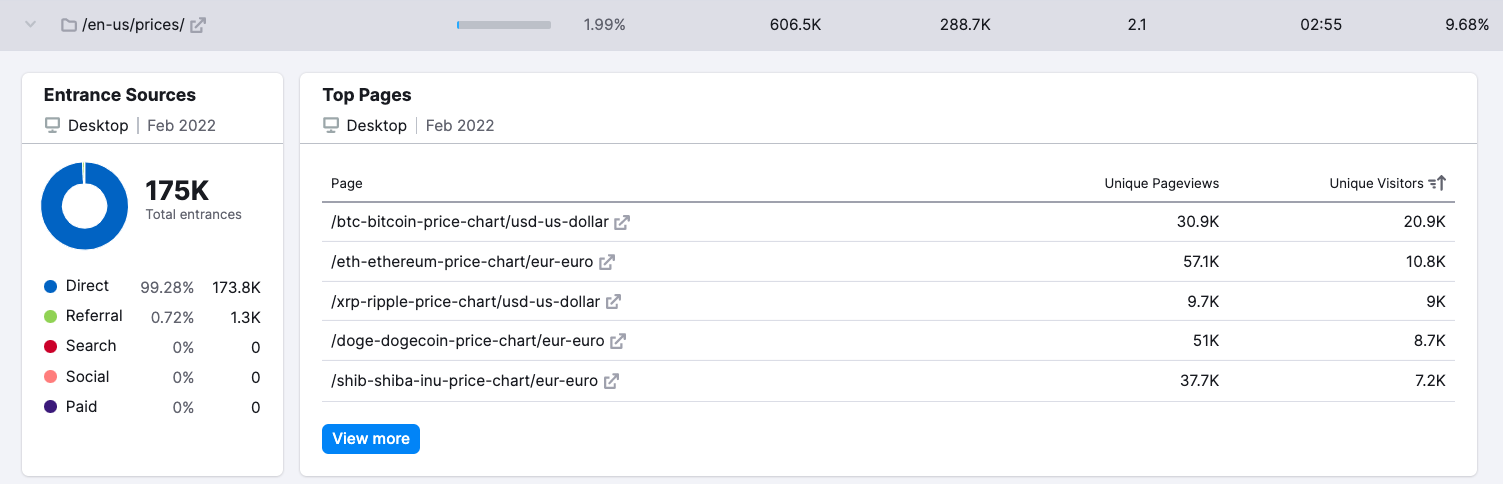The image size is (1503, 484).
Task: Click desktop monitor icon in Top Pages
Action: click(x=331, y=125)
